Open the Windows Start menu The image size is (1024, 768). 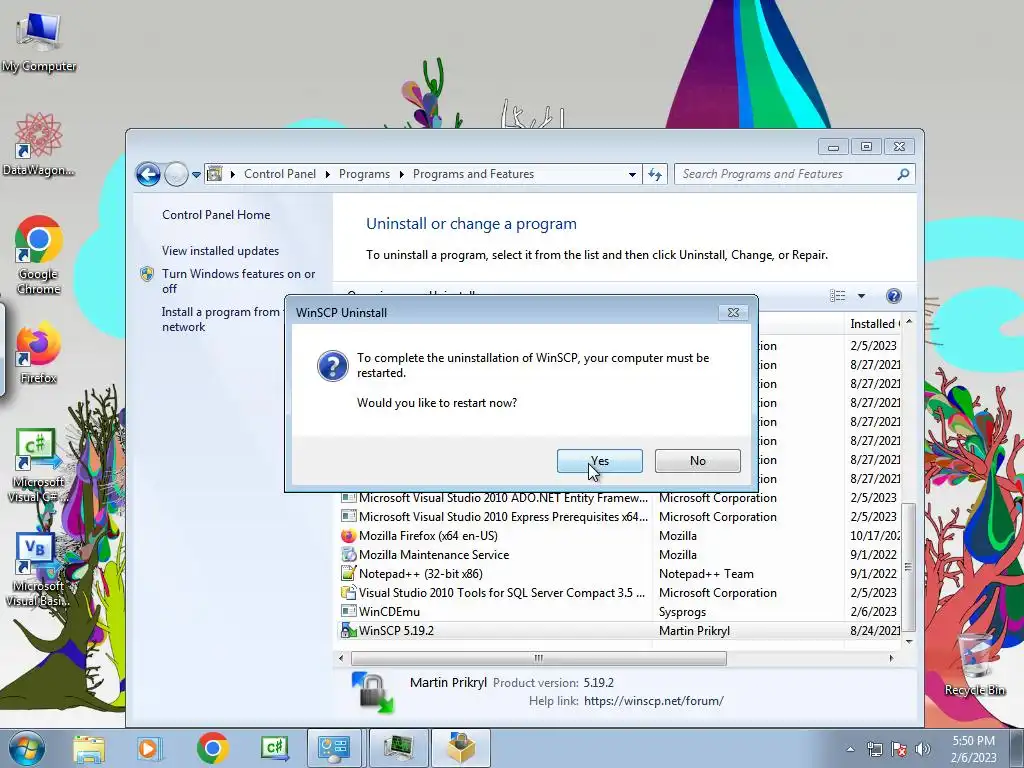[27, 748]
